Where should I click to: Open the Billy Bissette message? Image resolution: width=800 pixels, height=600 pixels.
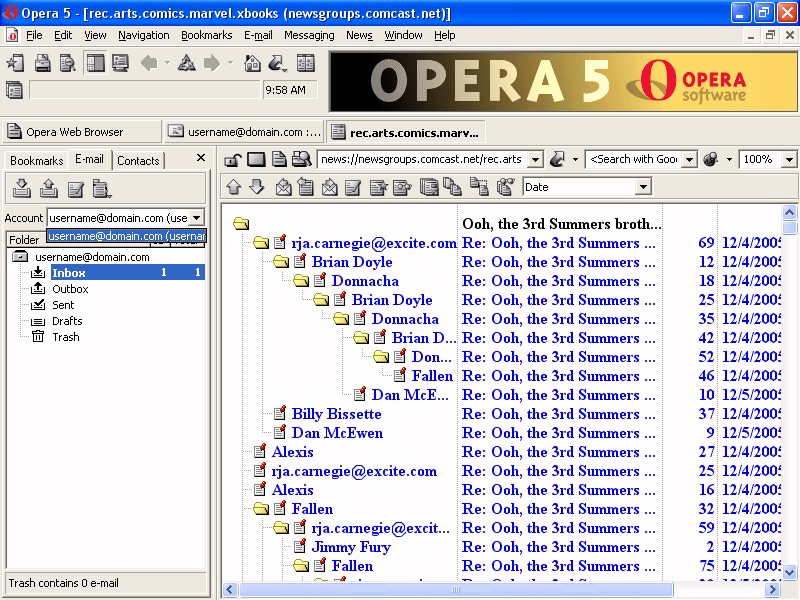point(336,414)
